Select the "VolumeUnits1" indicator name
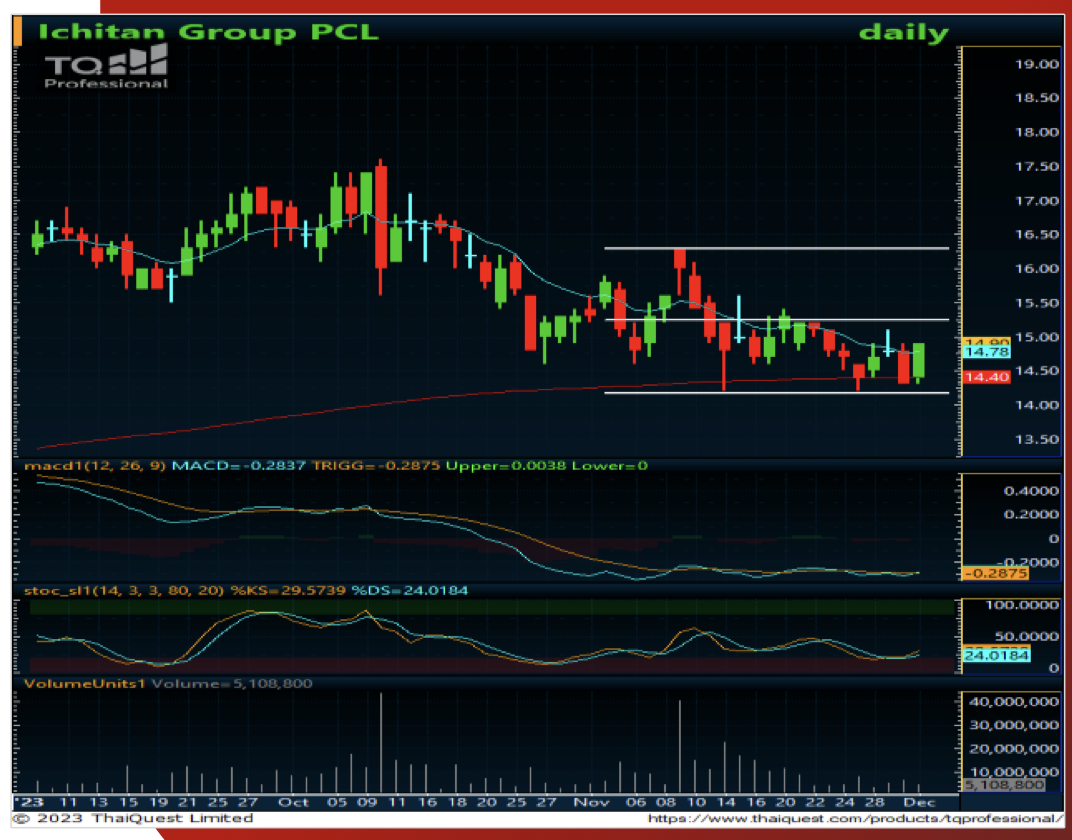 tap(85, 683)
